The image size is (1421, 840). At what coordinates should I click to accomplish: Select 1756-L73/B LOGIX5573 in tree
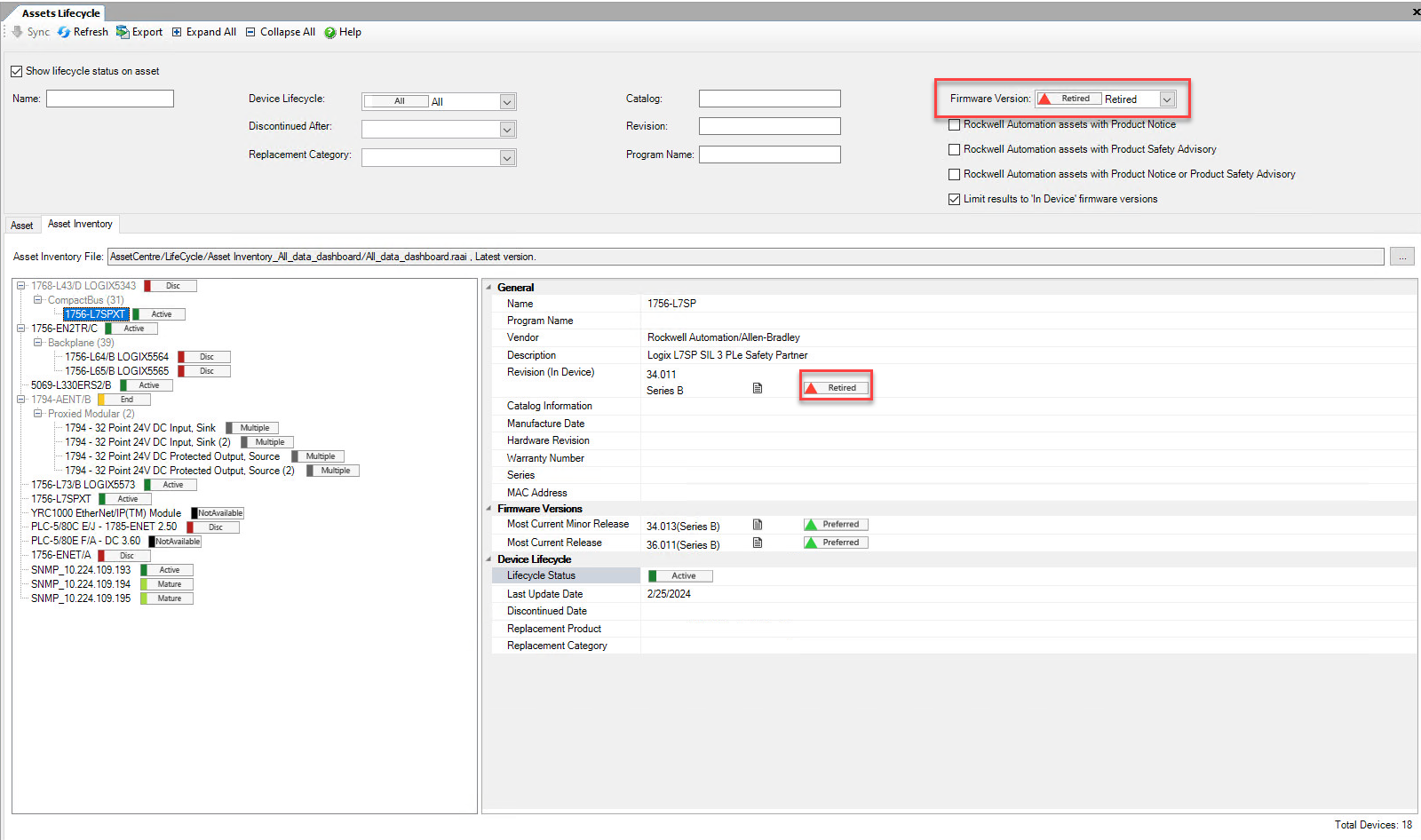click(x=83, y=485)
